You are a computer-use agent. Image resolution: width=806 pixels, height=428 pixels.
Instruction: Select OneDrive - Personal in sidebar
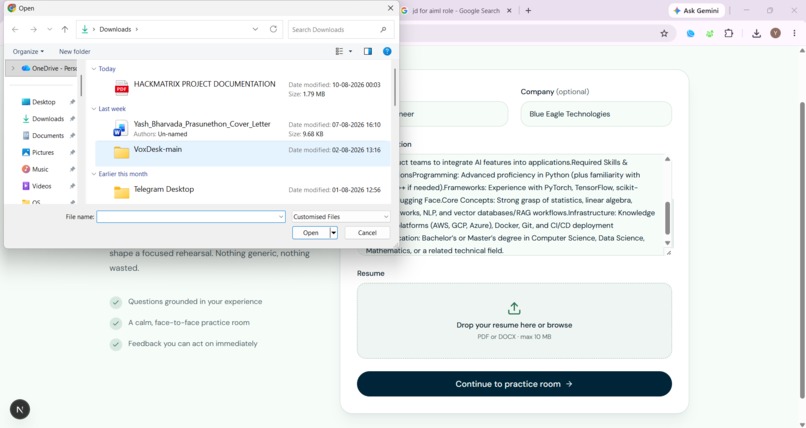coord(49,68)
